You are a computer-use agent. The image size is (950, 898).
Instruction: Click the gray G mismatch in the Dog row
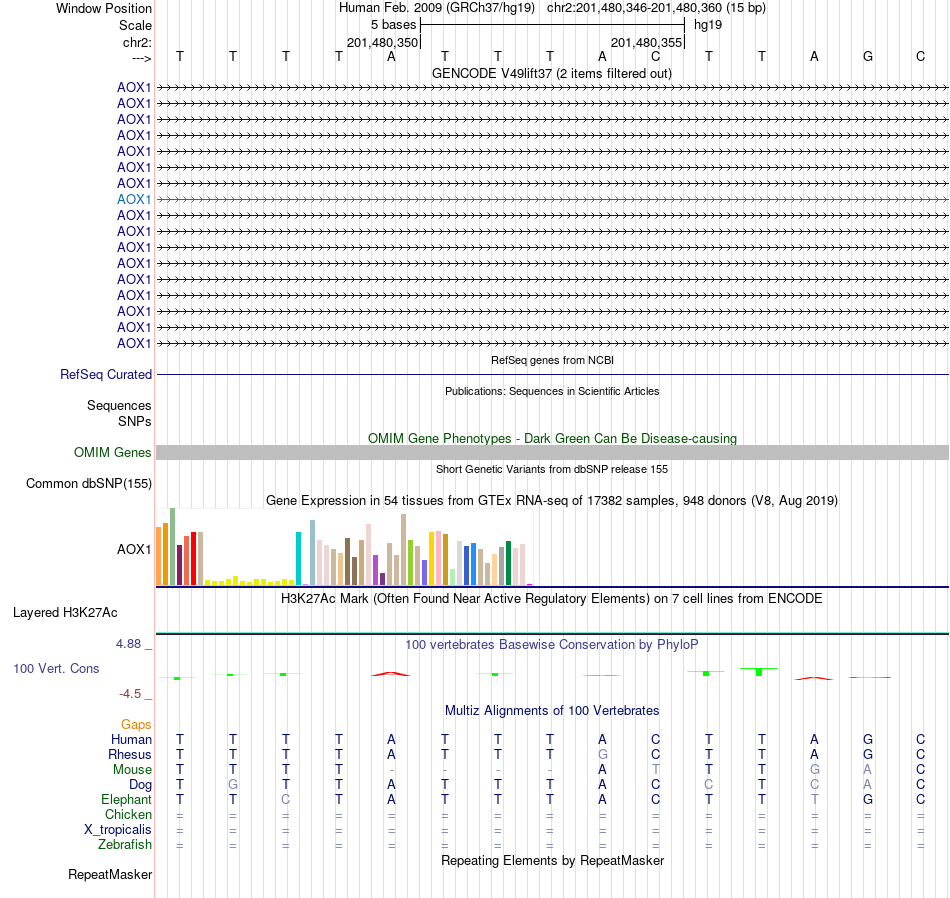tap(233, 784)
